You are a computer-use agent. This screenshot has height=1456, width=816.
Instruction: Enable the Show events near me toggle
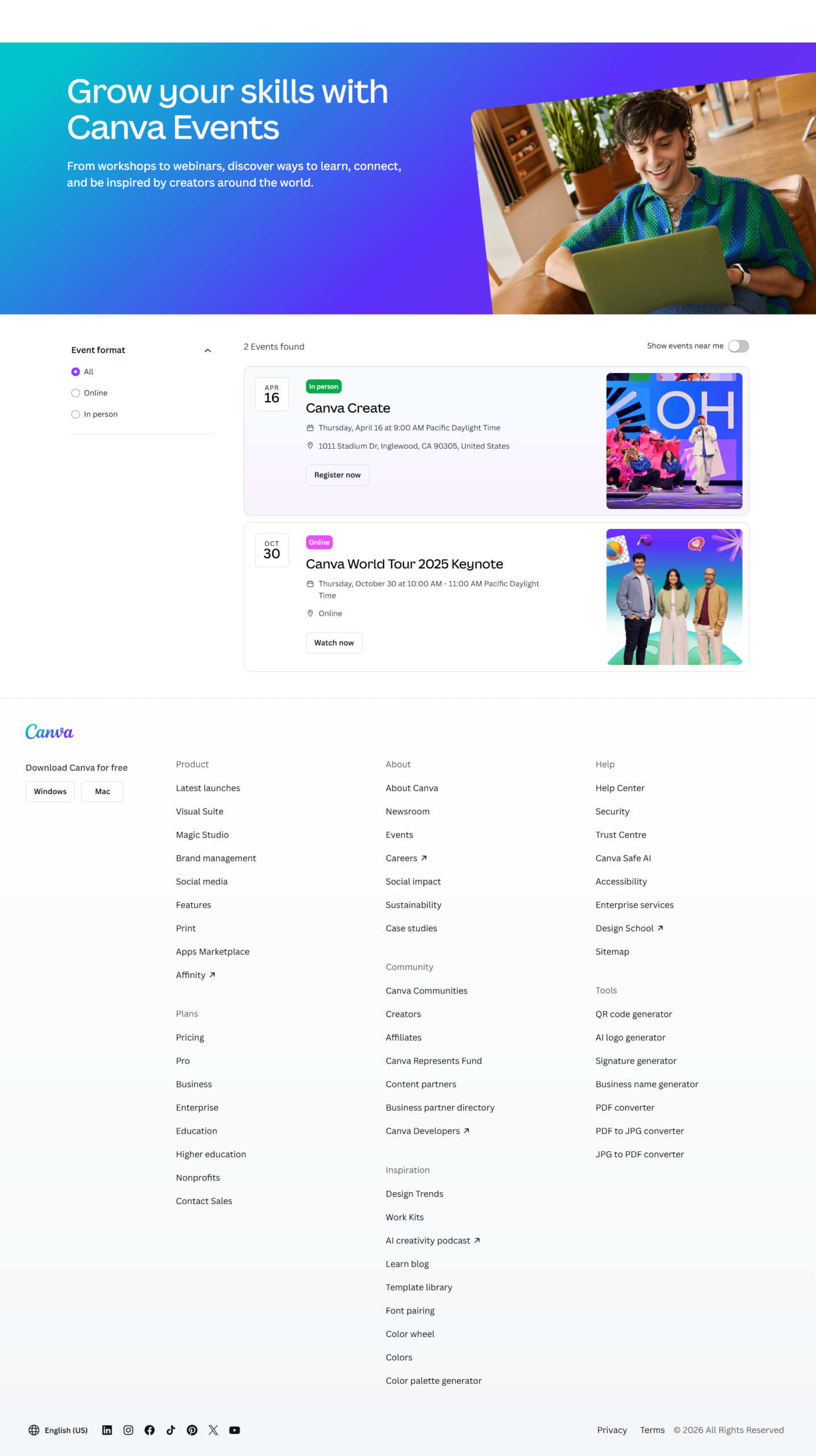(738, 346)
